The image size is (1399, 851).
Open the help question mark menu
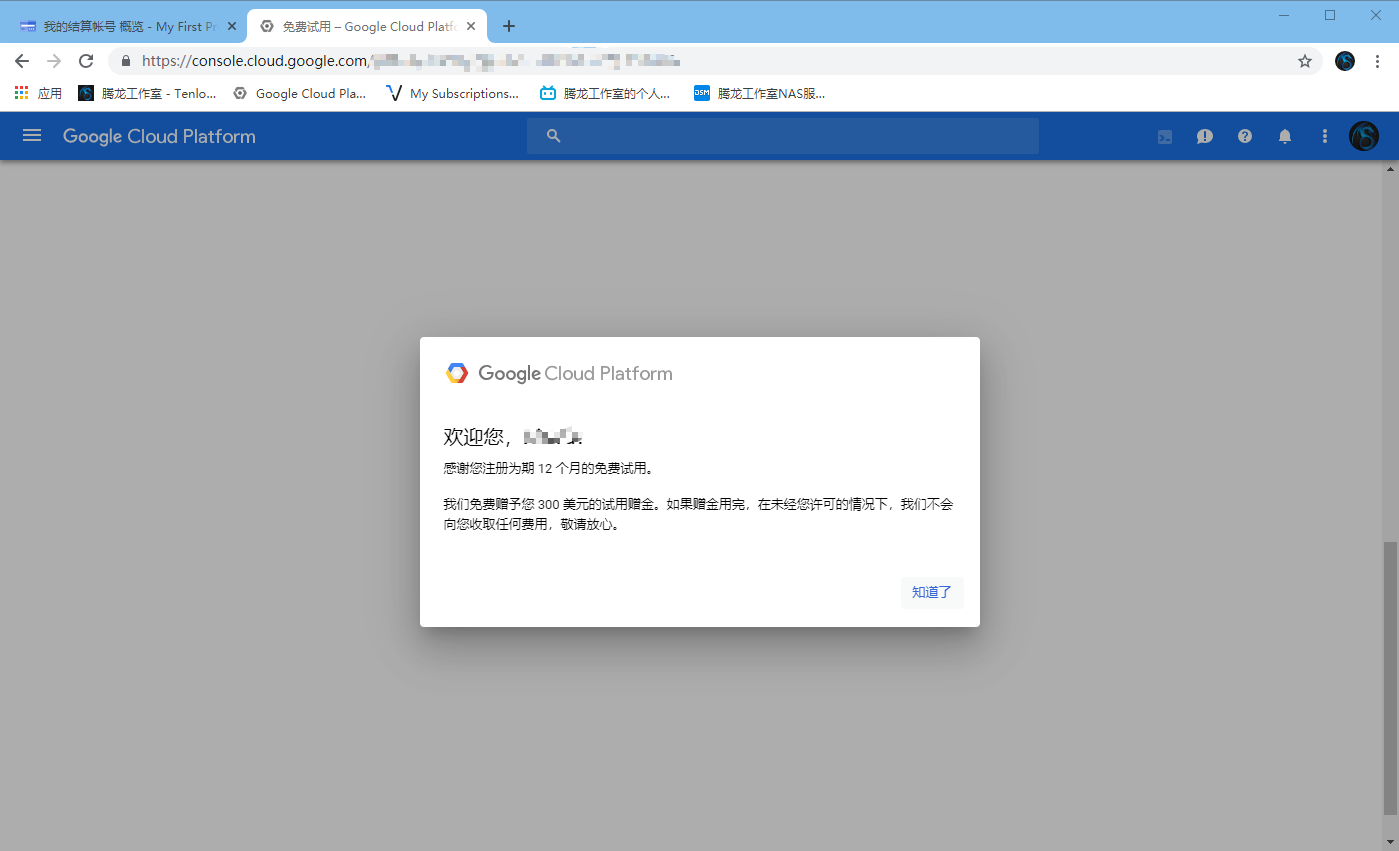pyautogui.click(x=1245, y=137)
